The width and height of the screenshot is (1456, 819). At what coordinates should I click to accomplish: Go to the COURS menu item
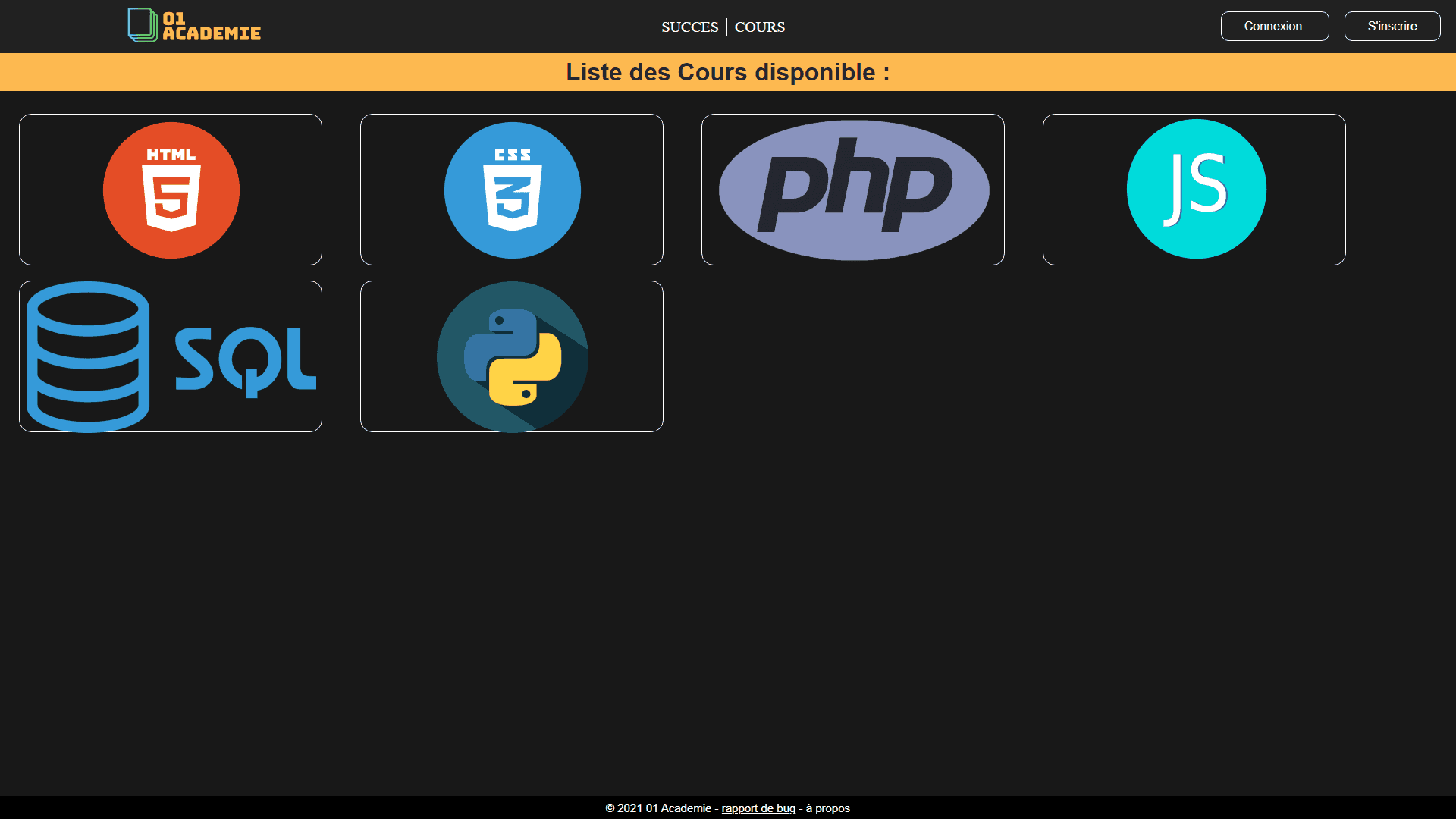[x=760, y=27]
